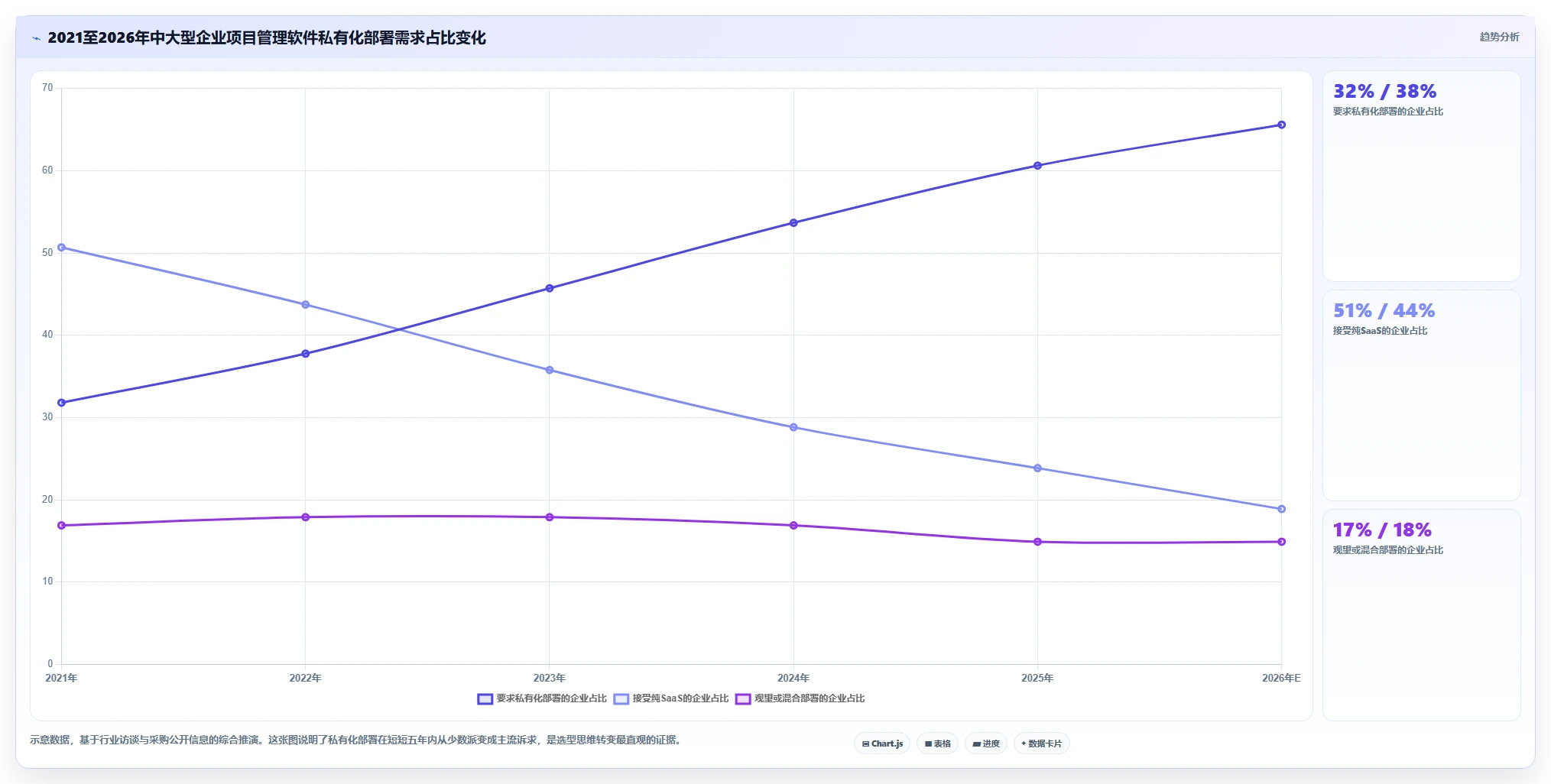
Task: Select the 2021年 point on the purple hybrid line
Action: [x=62, y=526]
